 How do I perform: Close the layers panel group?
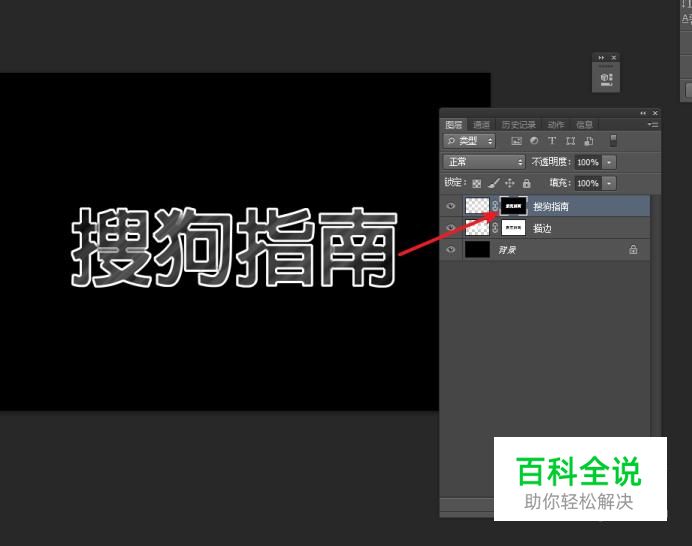click(655, 113)
